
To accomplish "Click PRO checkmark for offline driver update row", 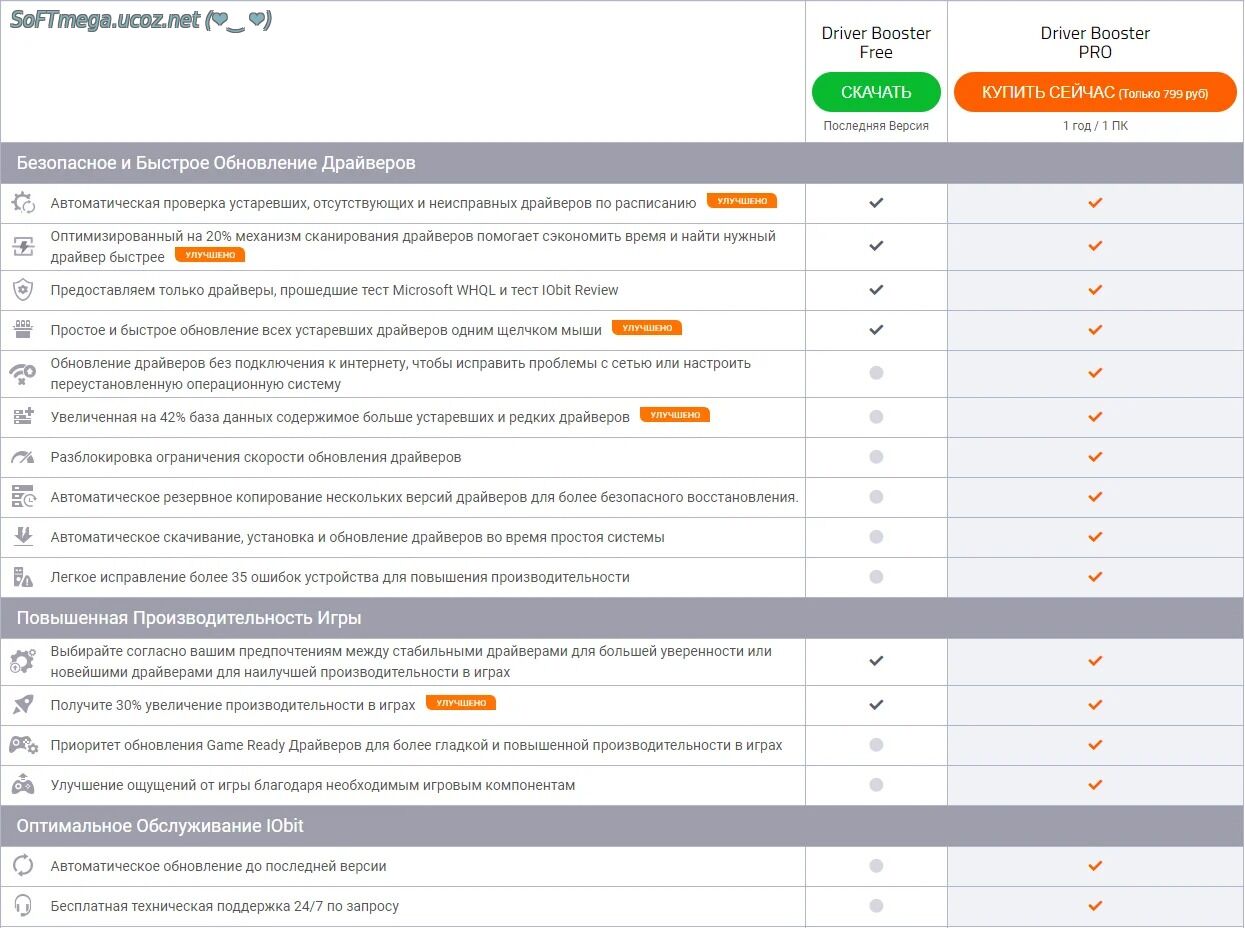I will pyautogui.click(x=1095, y=373).
